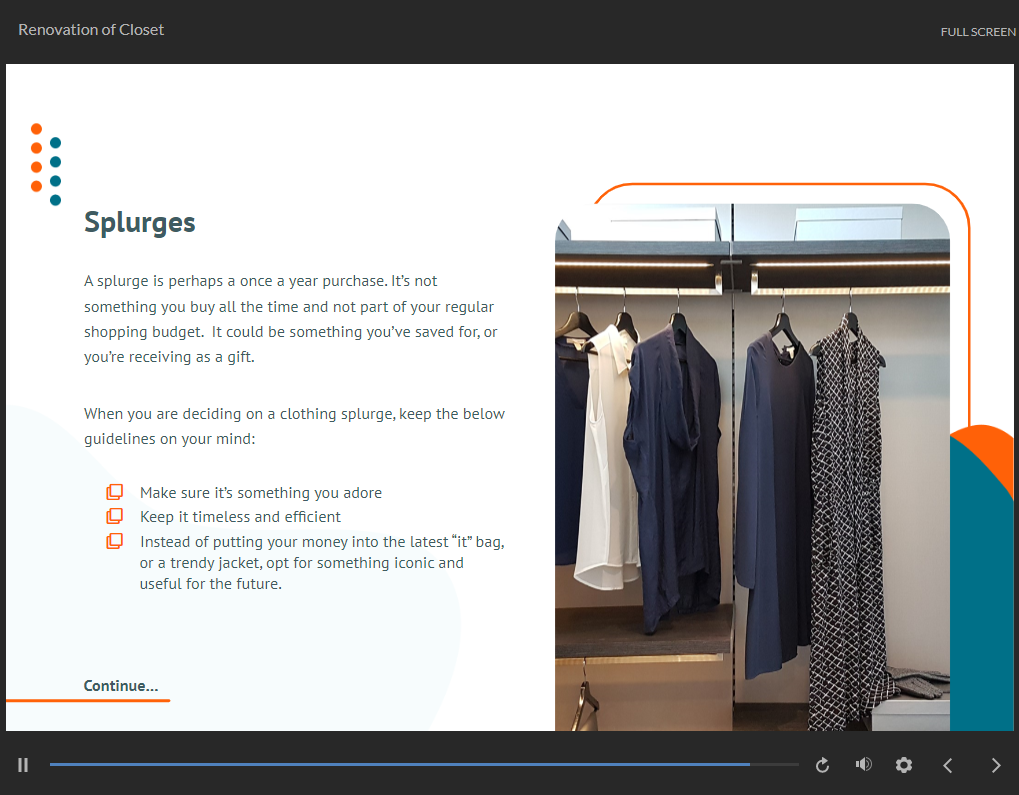Screen dimensions: 1019x795
Task: Click the 'Renovation of Closet' course title
Action: tap(91, 30)
